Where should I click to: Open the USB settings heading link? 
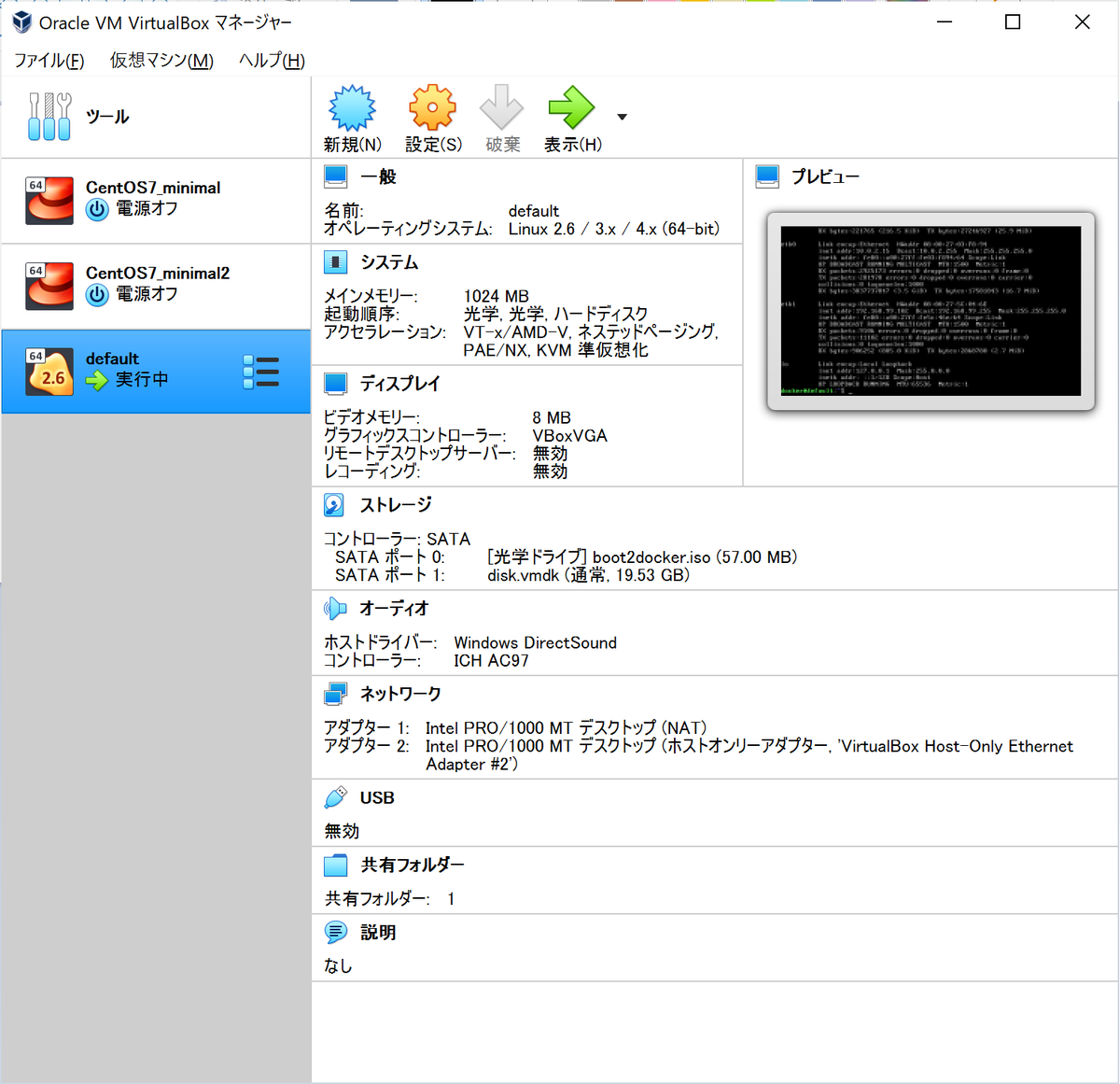click(377, 798)
